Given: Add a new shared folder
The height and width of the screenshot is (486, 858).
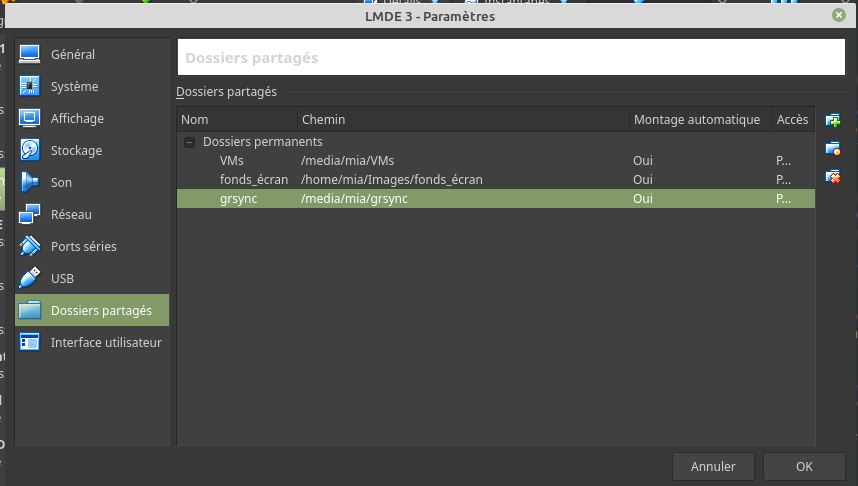Looking at the screenshot, I should pyautogui.click(x=833, y=120).
